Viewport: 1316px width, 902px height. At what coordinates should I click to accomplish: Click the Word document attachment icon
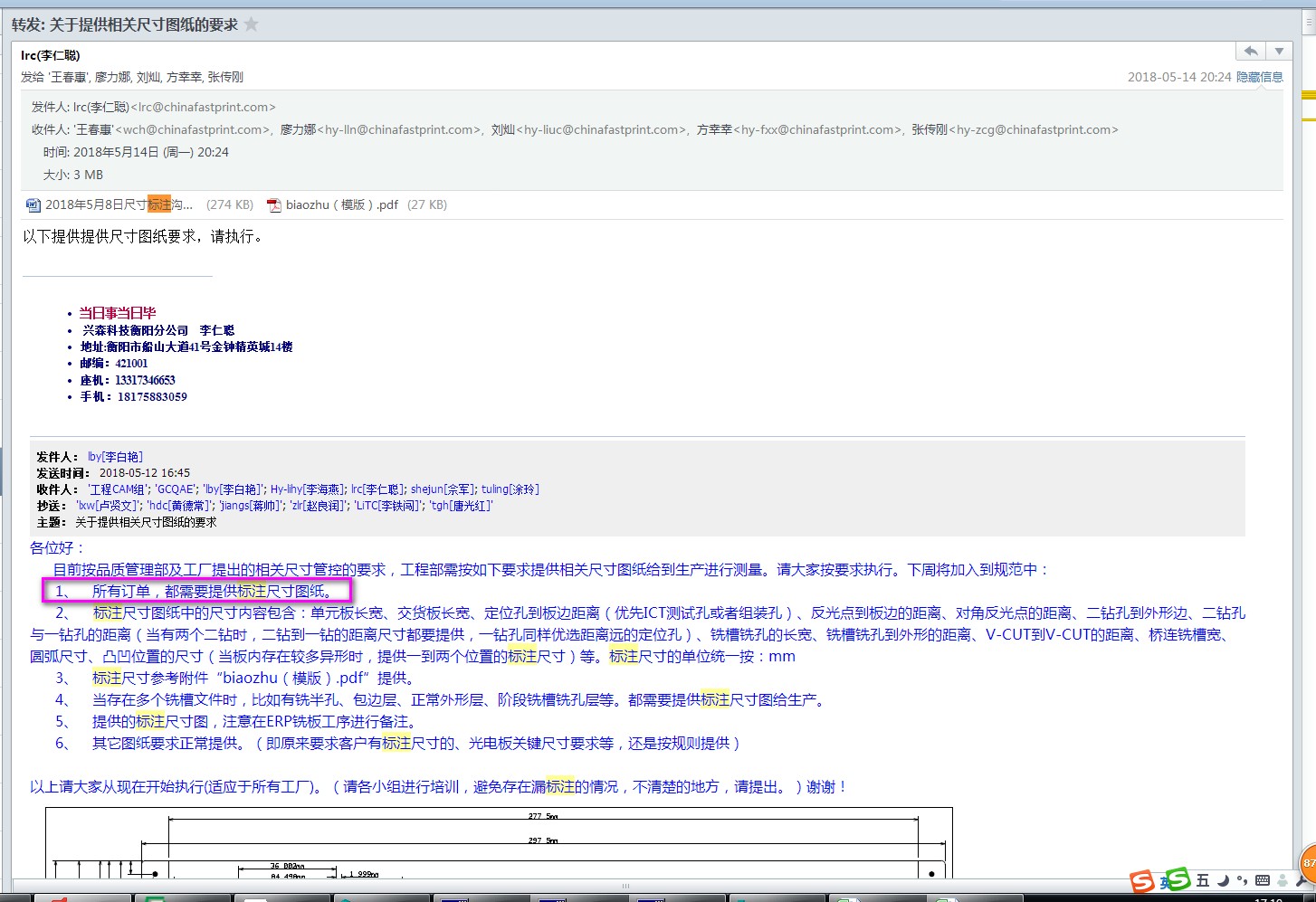click(33, 204)
